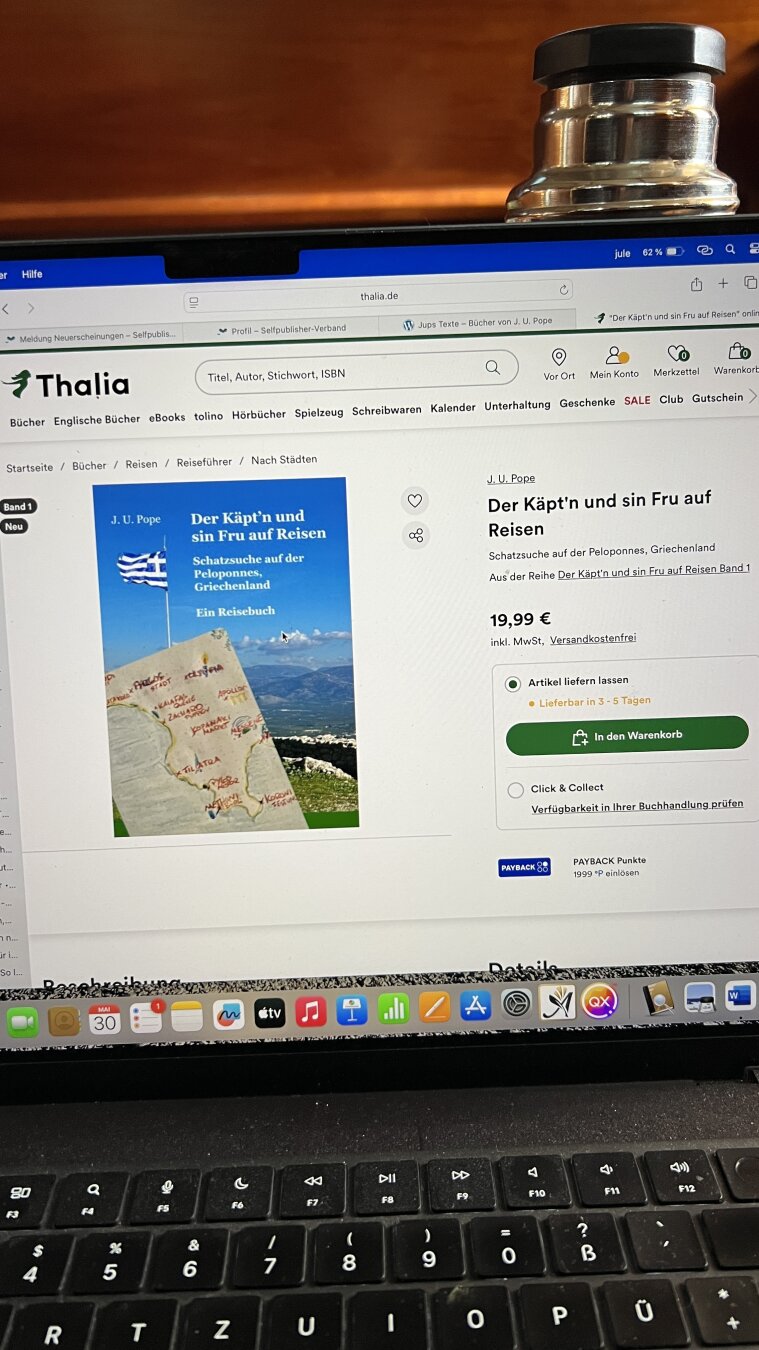Screen dimensions: 759x1350
Task: Open the J. U. Pope author link
Action: click(511, 479)
